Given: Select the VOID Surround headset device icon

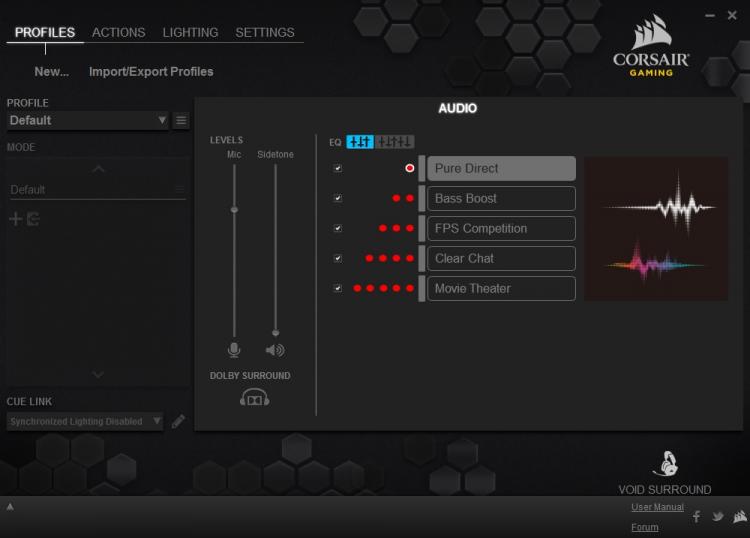Looking at the screenshot, I should tap(666, 463).
